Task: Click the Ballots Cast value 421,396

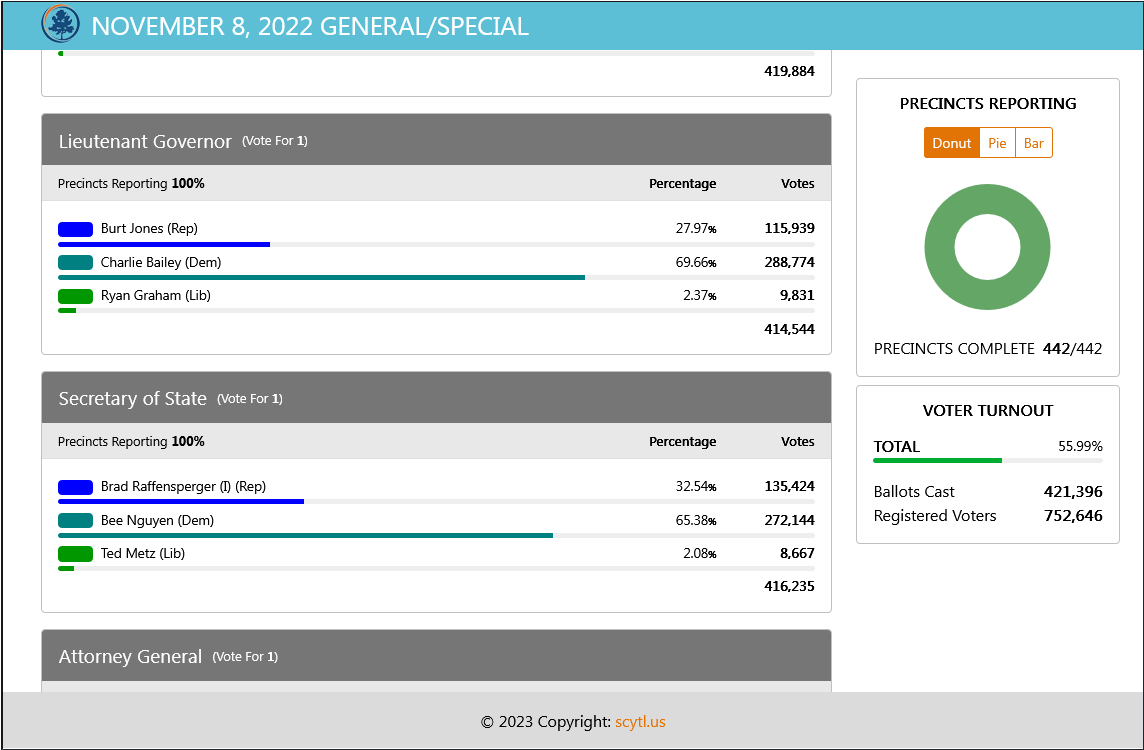Action: pos(1073,492)
